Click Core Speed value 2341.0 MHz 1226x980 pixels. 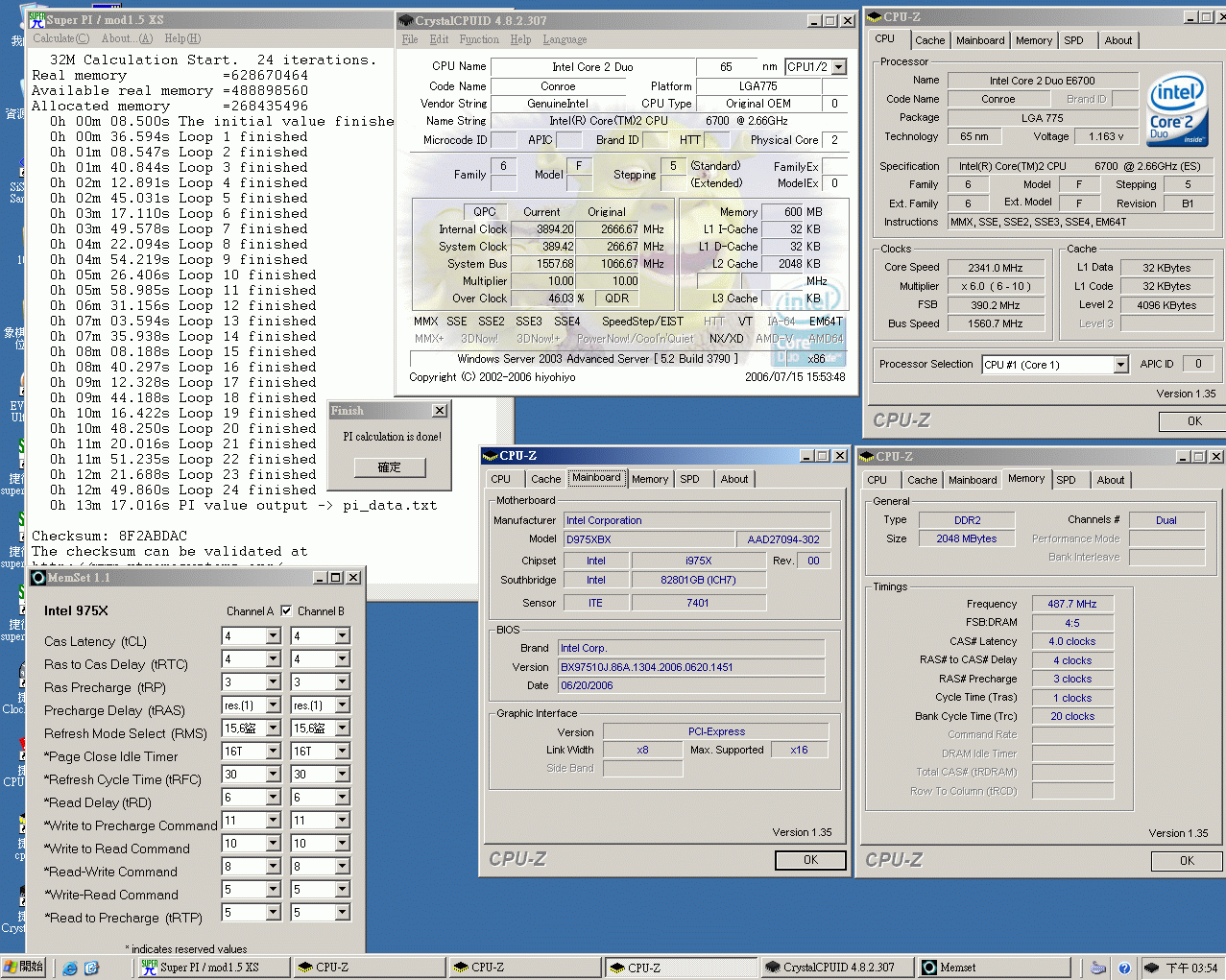pos(996,268)
